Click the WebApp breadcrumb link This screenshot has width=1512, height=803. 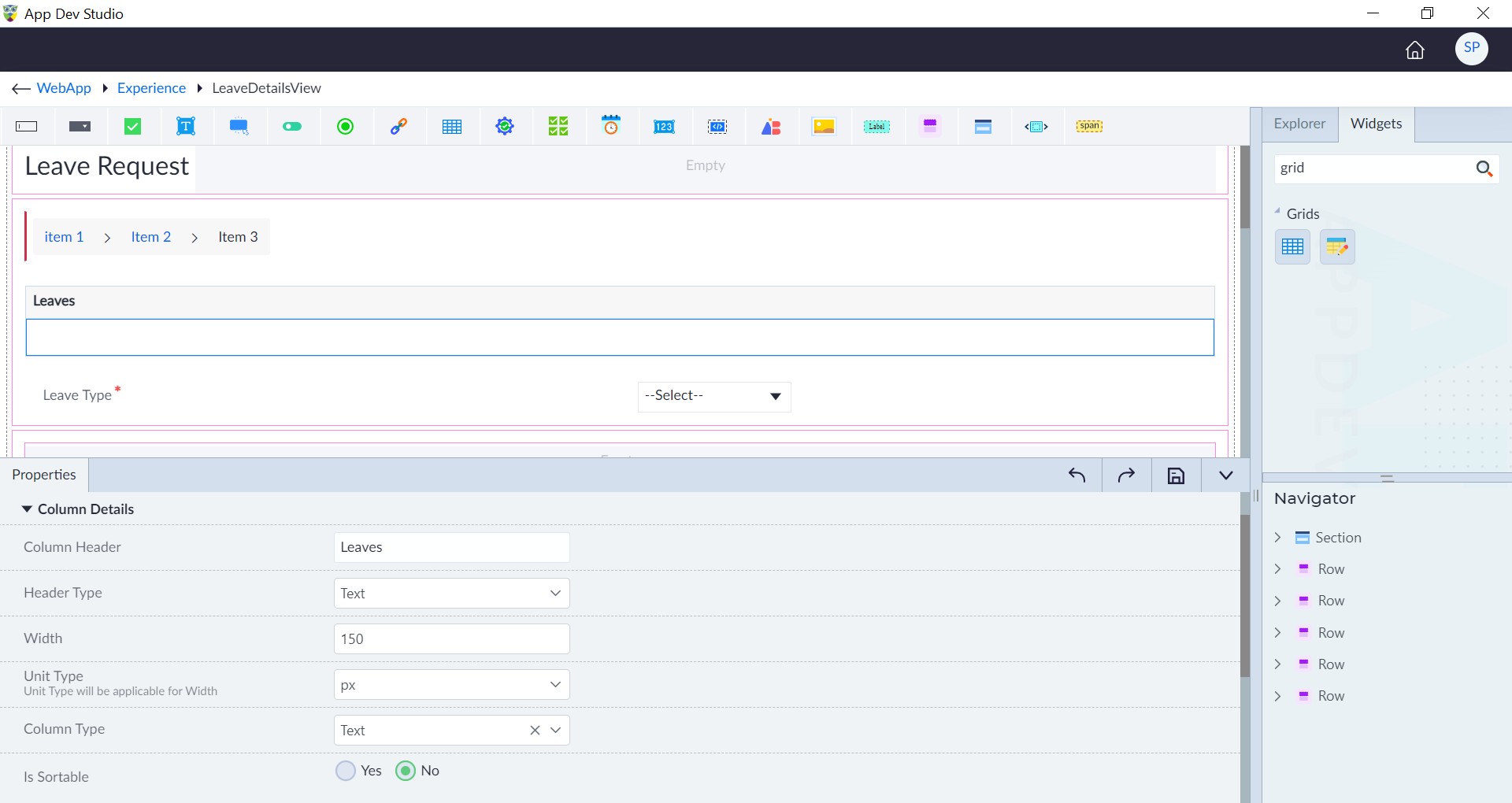point(64,88)
